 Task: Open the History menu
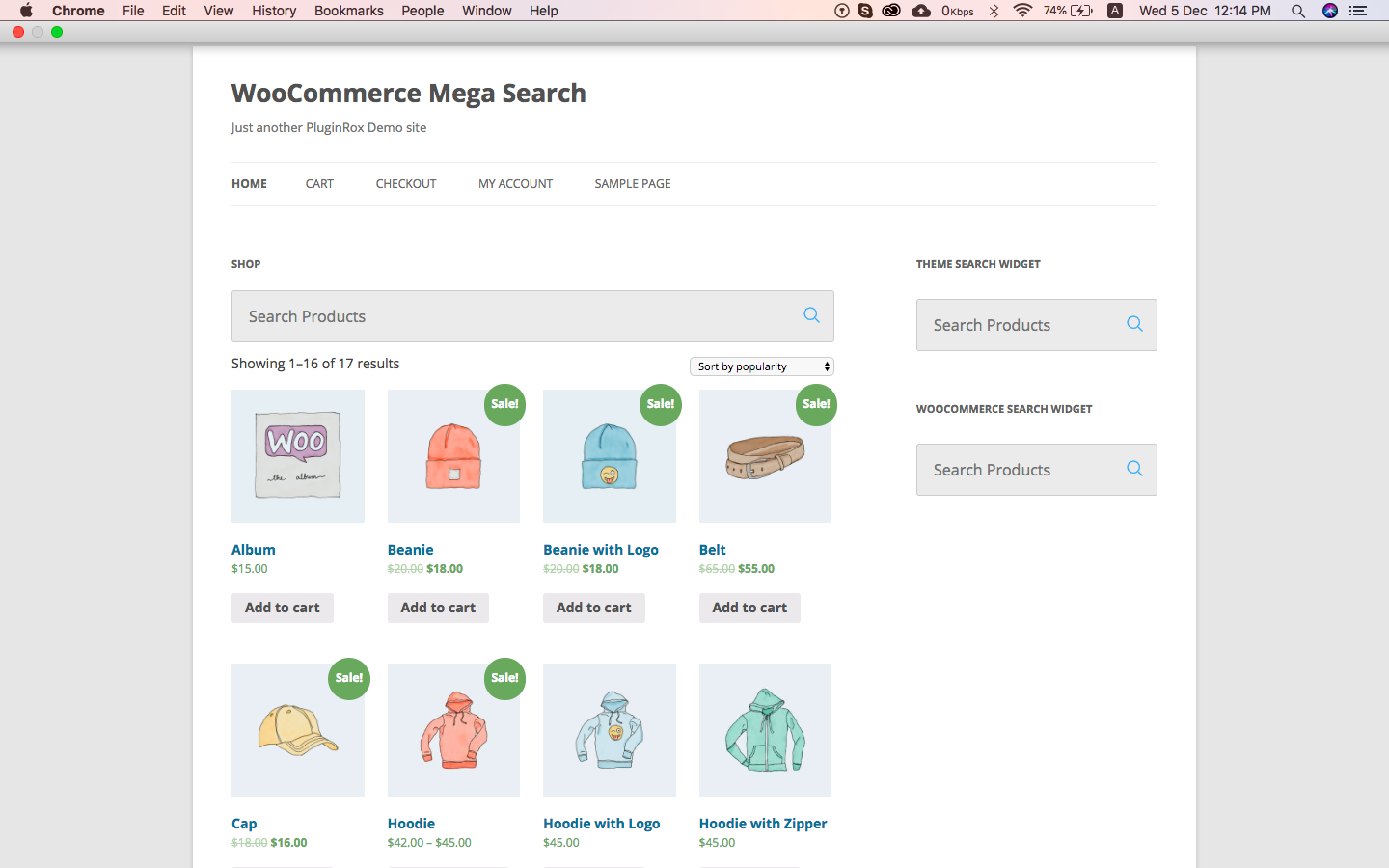274,11
